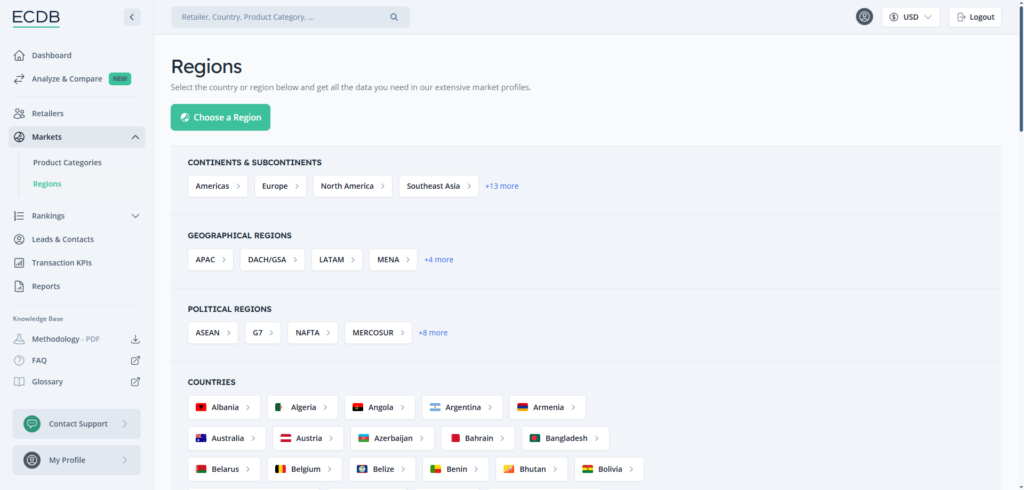Expand the Rankings menu section

(x=135, y=215)
